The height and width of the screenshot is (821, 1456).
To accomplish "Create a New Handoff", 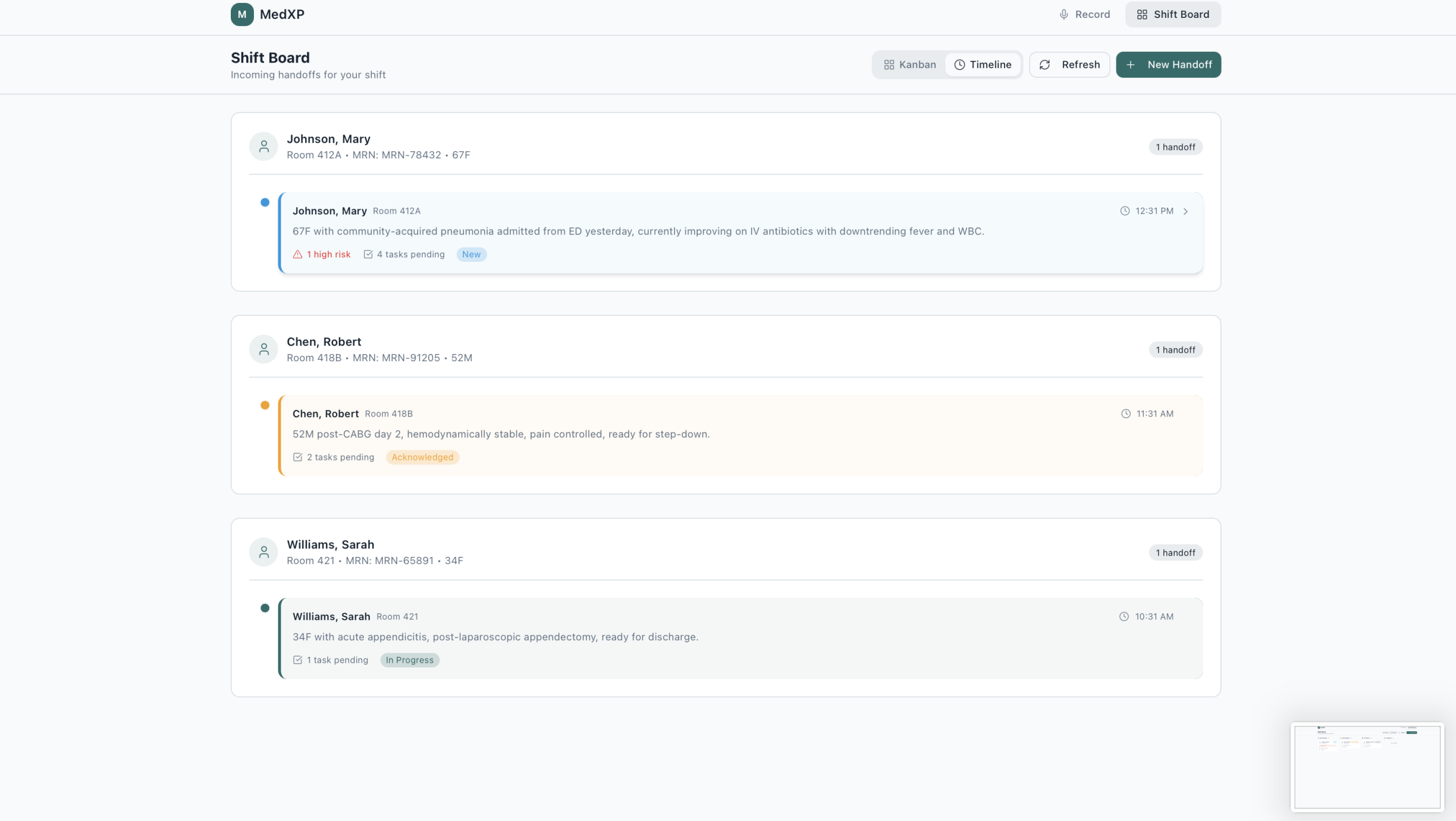I will [1168, 65].
